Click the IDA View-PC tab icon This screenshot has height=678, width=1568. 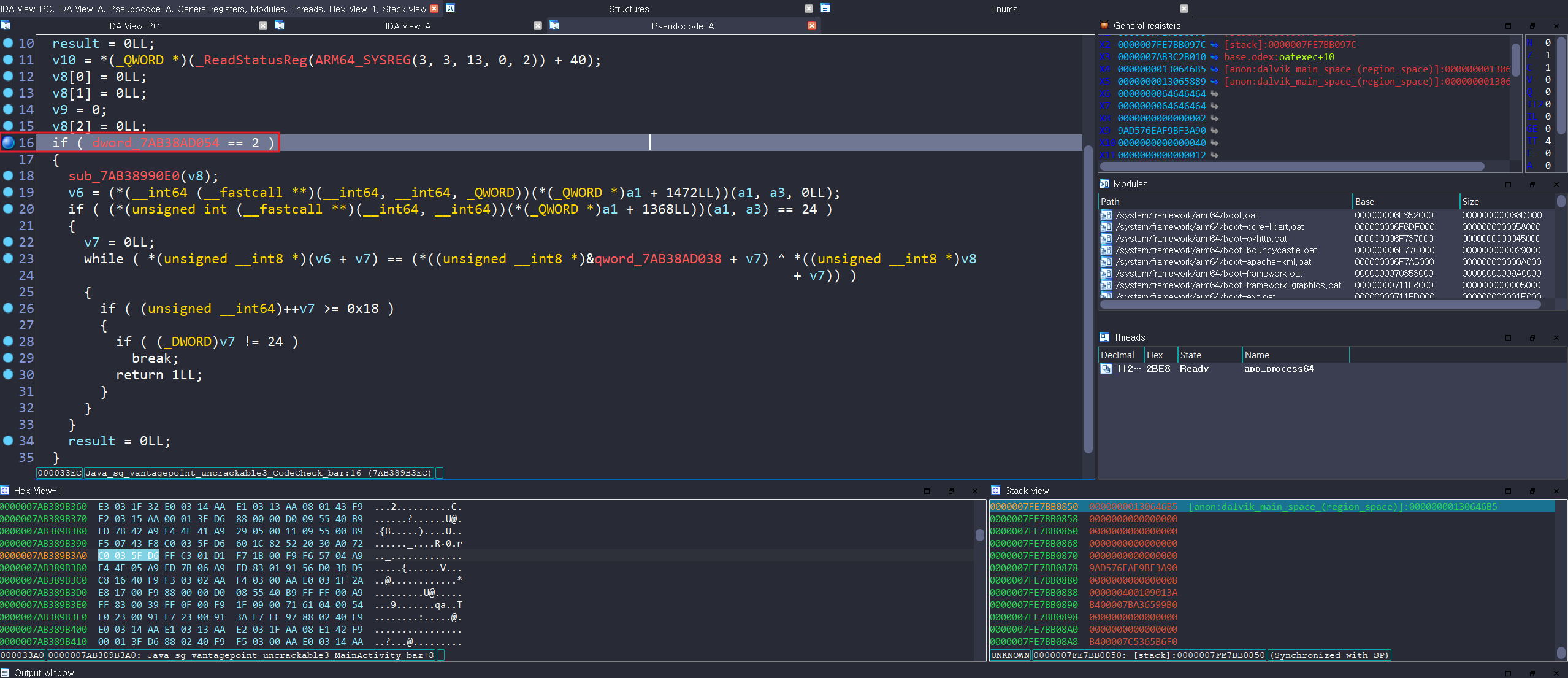(6, 26)
